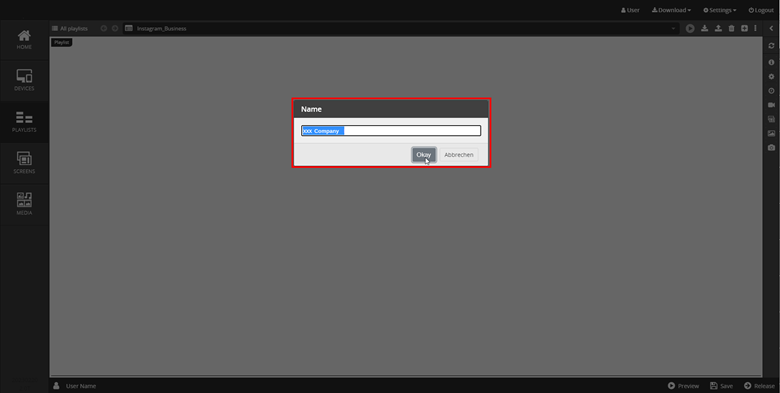The height and width of the screenshot is (393, 780).
Task: Select Playlists in left sidebar
Action: [x=24, y=122]
